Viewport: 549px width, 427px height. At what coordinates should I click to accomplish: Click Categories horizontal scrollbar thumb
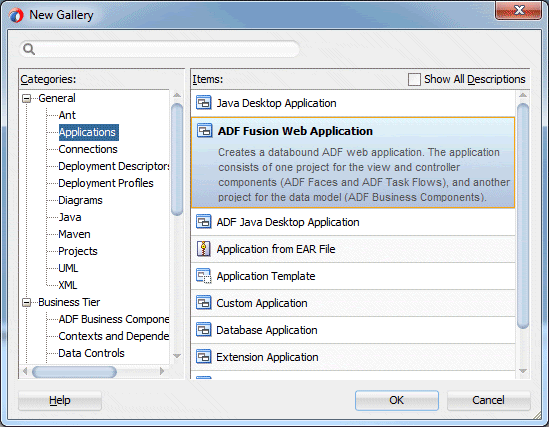tap(74, 372)
